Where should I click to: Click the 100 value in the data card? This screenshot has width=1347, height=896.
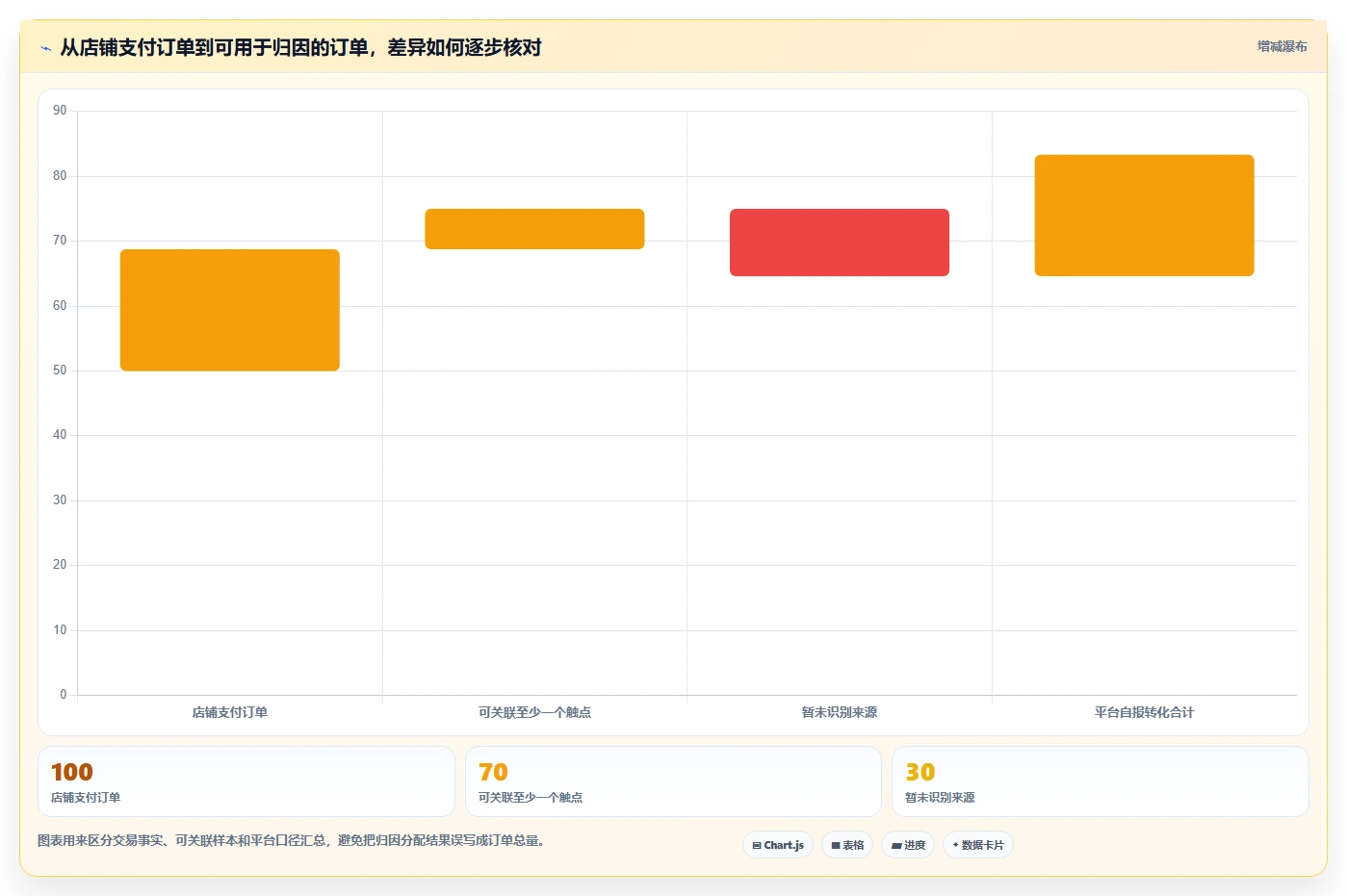tap(72, 772)
